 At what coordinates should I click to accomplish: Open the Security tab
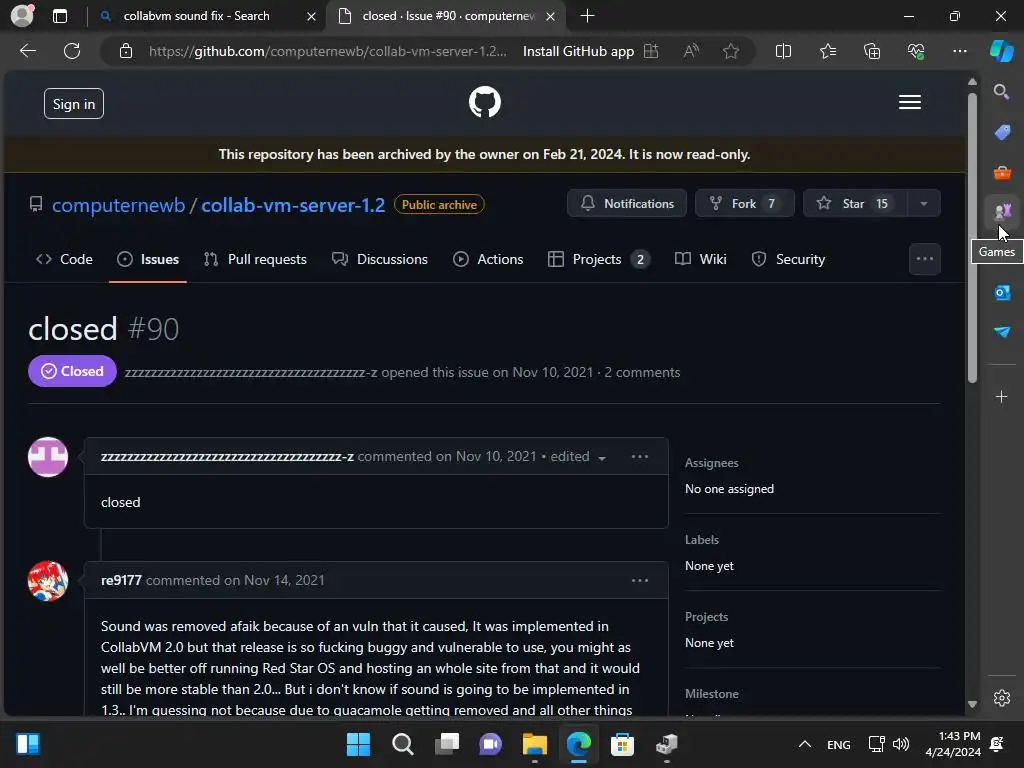click(x=788, y=259)
